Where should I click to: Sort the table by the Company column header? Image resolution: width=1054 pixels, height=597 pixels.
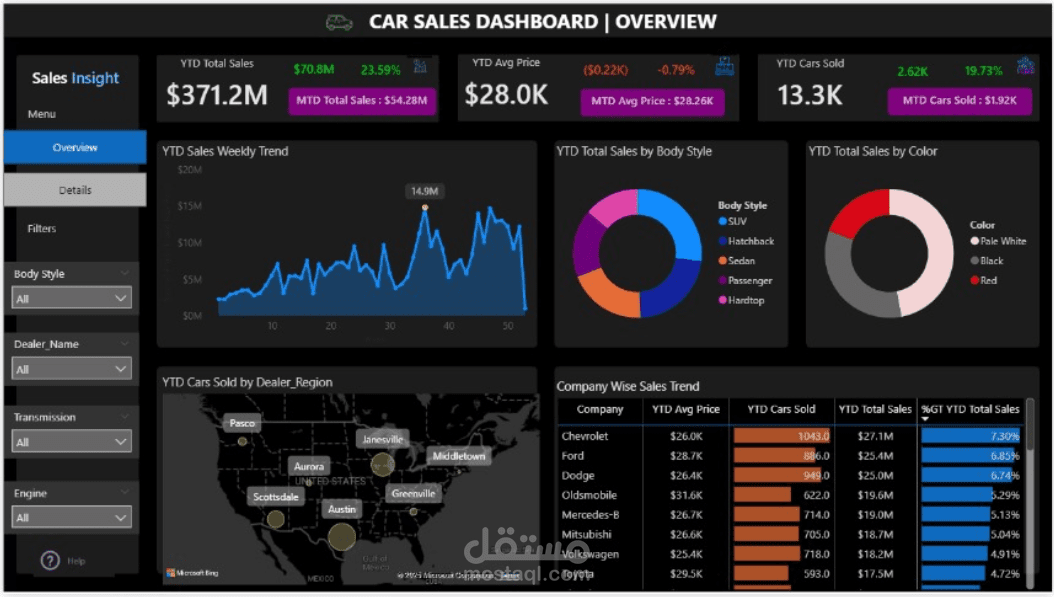coord(600,409)
